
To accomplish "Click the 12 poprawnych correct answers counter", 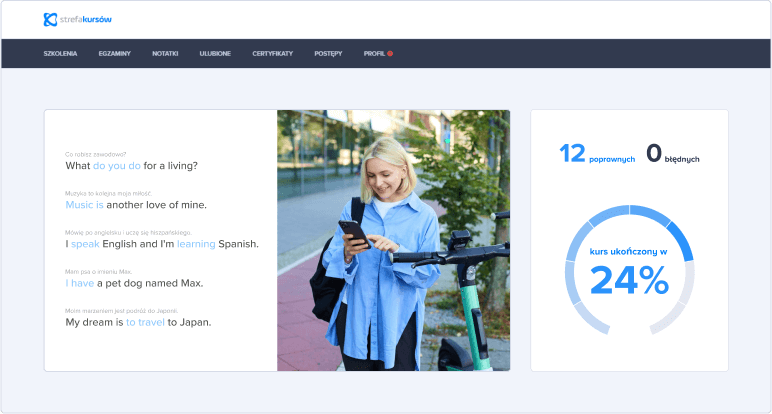I will pyautogui.click(x=597, y=154).
